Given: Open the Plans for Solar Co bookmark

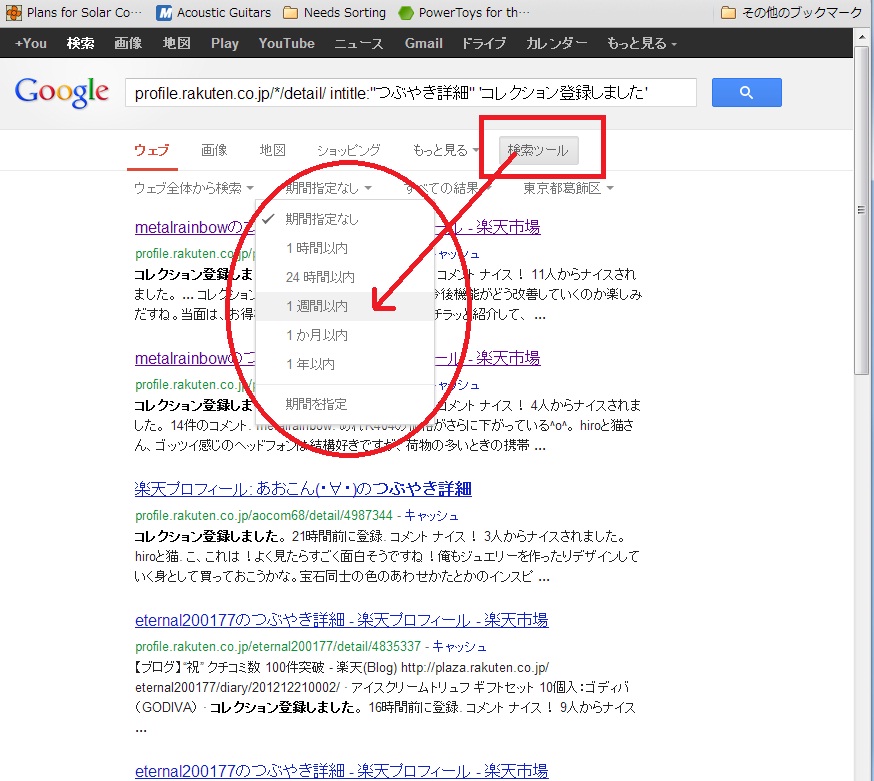Looking at the screenshot, I should point(74,12).
